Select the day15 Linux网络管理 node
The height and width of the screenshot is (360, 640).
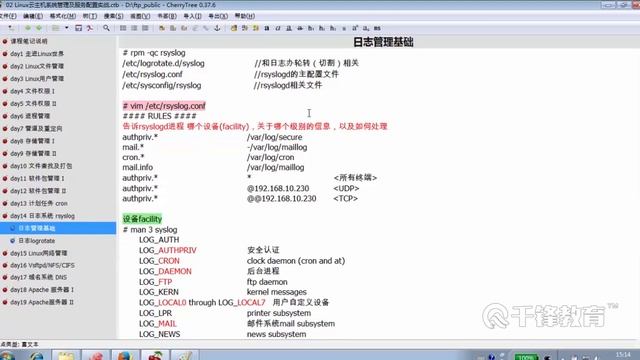[39, 253]
